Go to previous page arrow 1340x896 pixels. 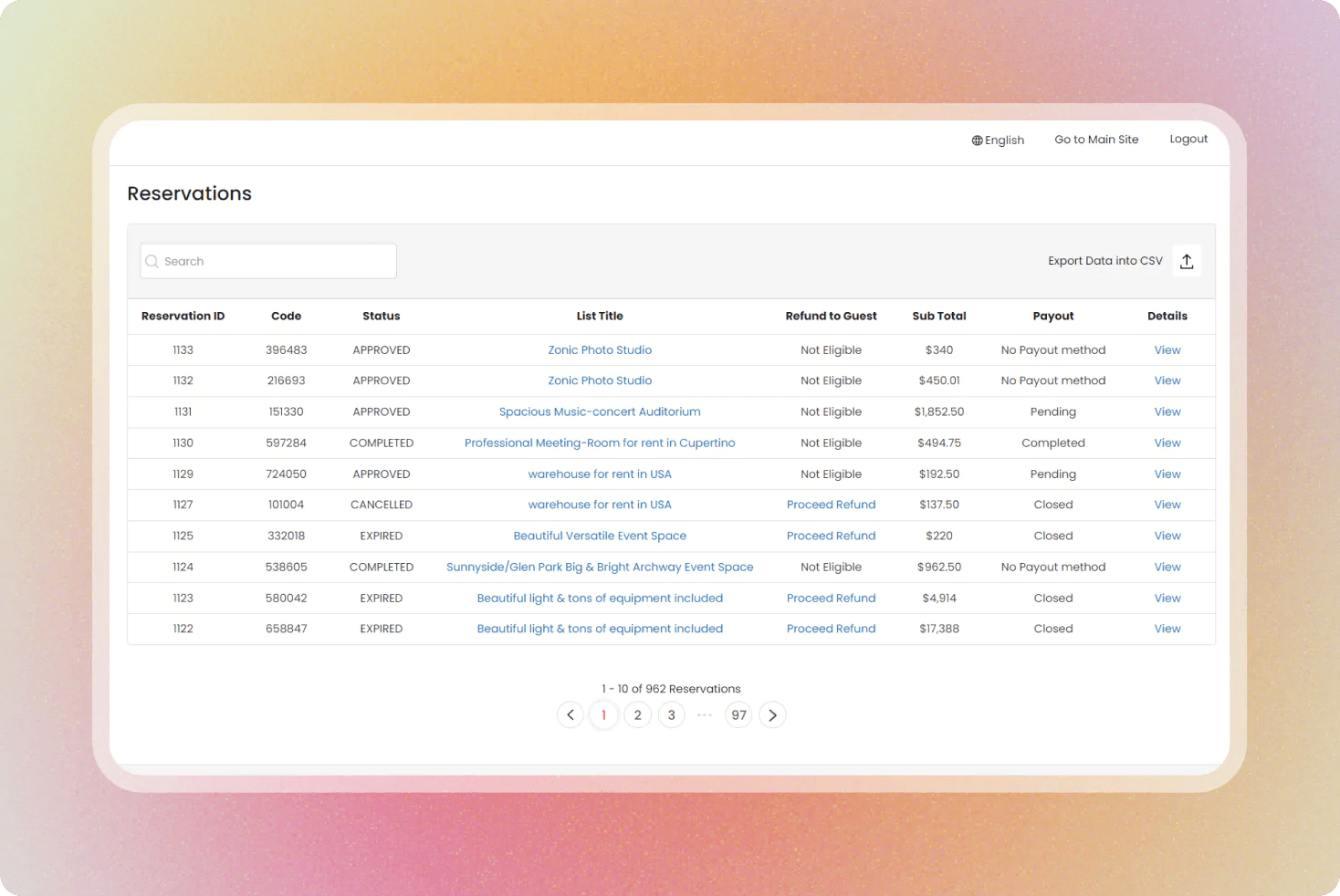tap(571, 715)
